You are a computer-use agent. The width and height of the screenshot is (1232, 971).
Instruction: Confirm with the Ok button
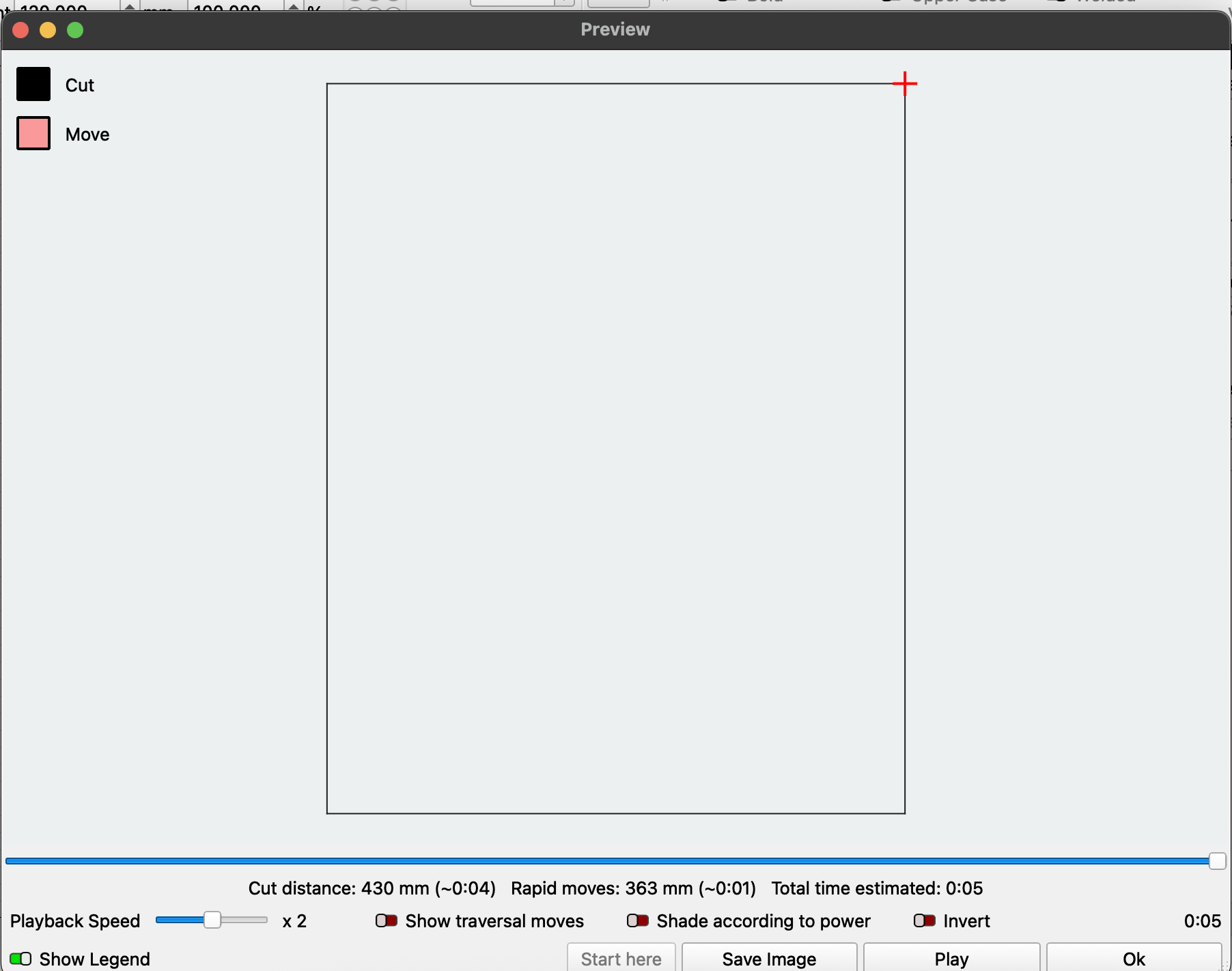pos(1132,959)
